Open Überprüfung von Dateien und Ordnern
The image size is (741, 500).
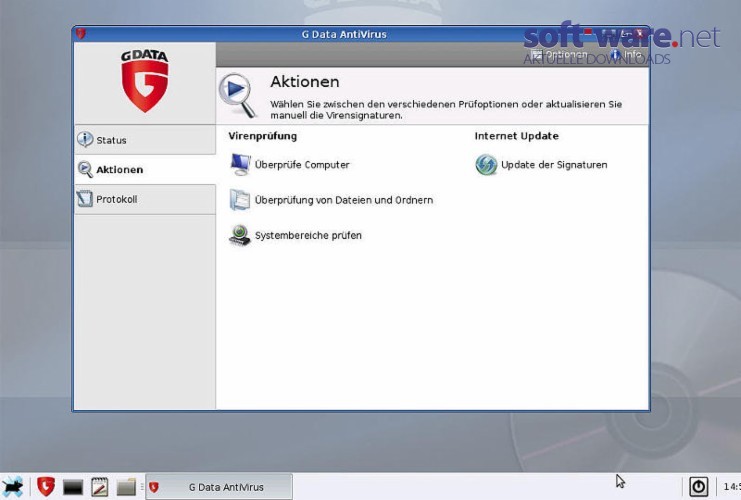tap(344, 200)
